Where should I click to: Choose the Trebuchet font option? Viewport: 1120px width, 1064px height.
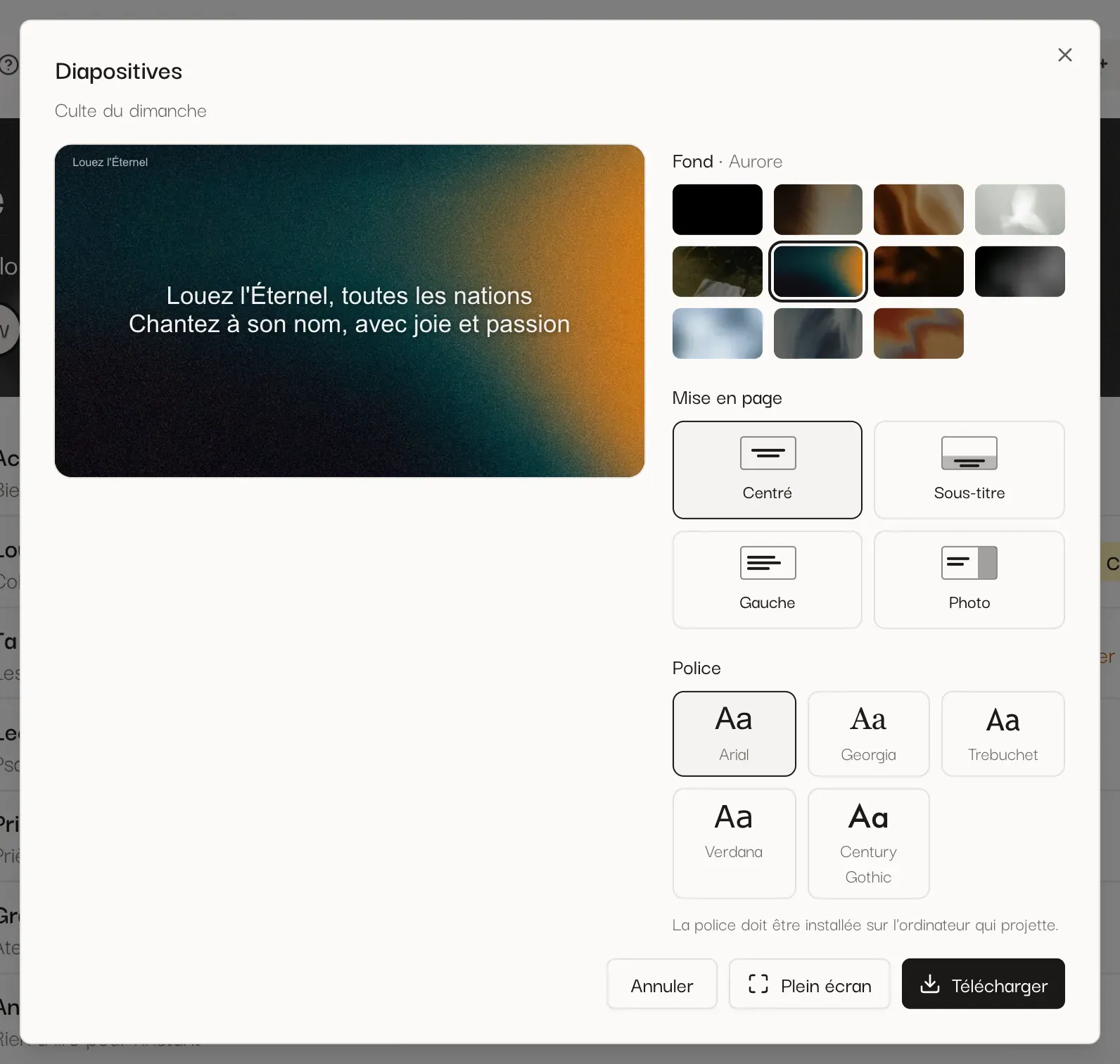(1003, 734)
